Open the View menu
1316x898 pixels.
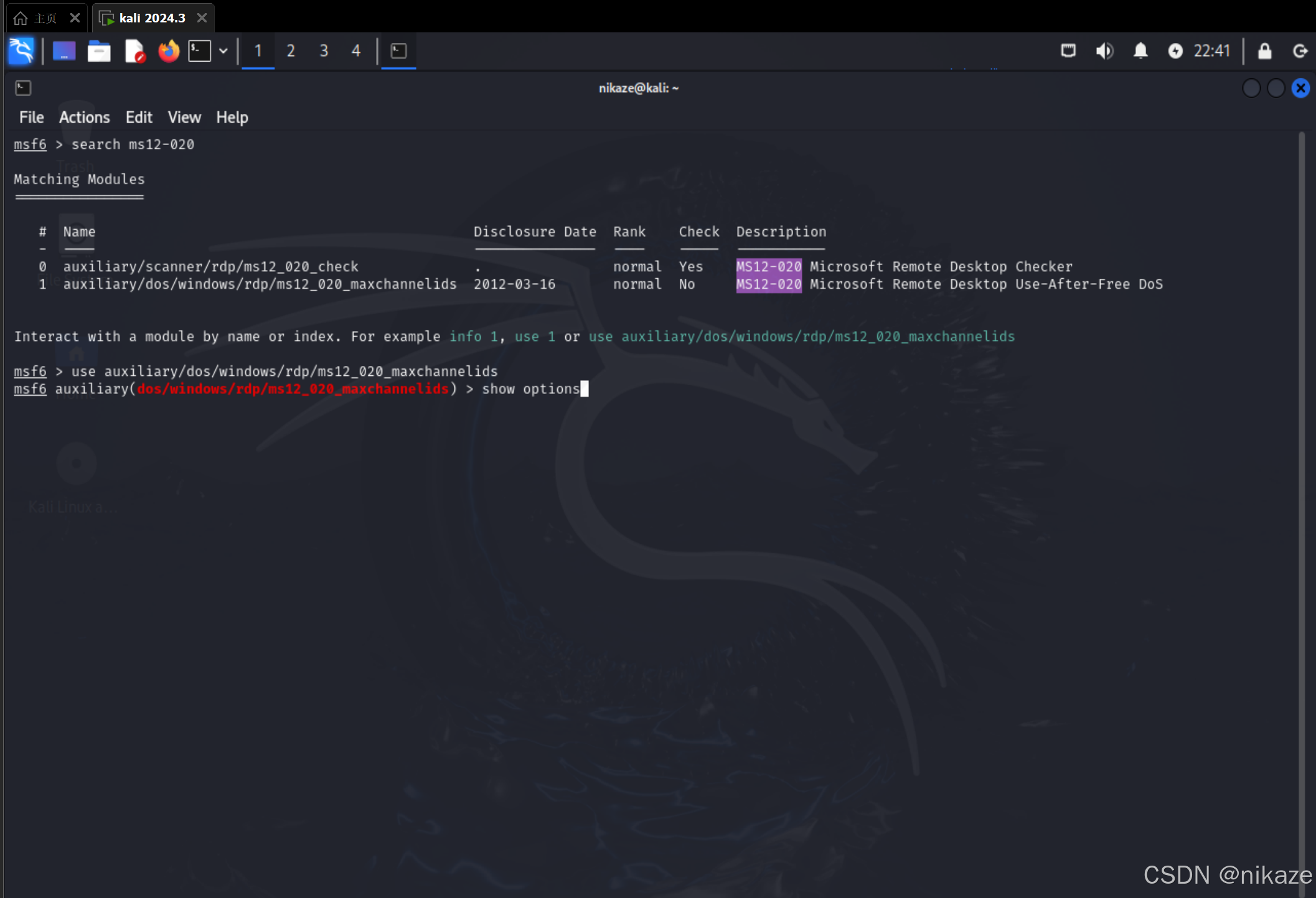[184, 118]
